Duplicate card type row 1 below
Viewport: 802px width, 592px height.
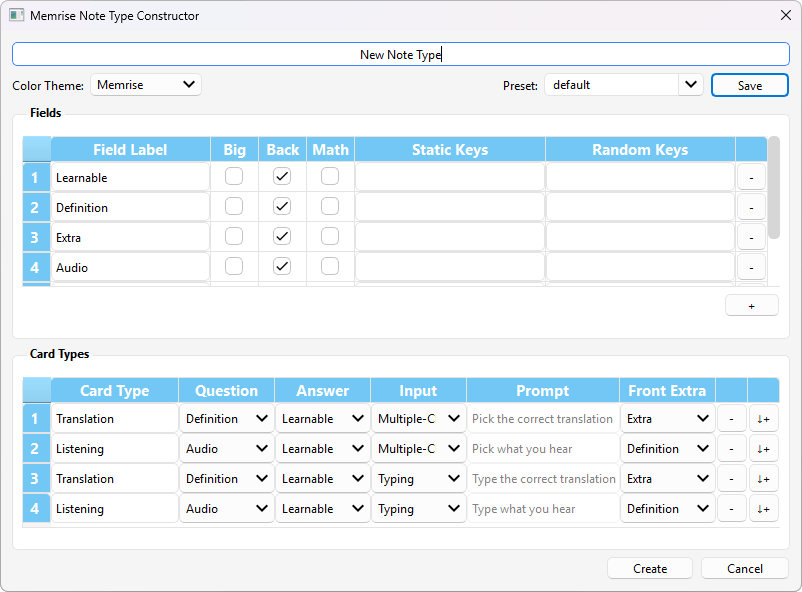click(x=764, y=419)
